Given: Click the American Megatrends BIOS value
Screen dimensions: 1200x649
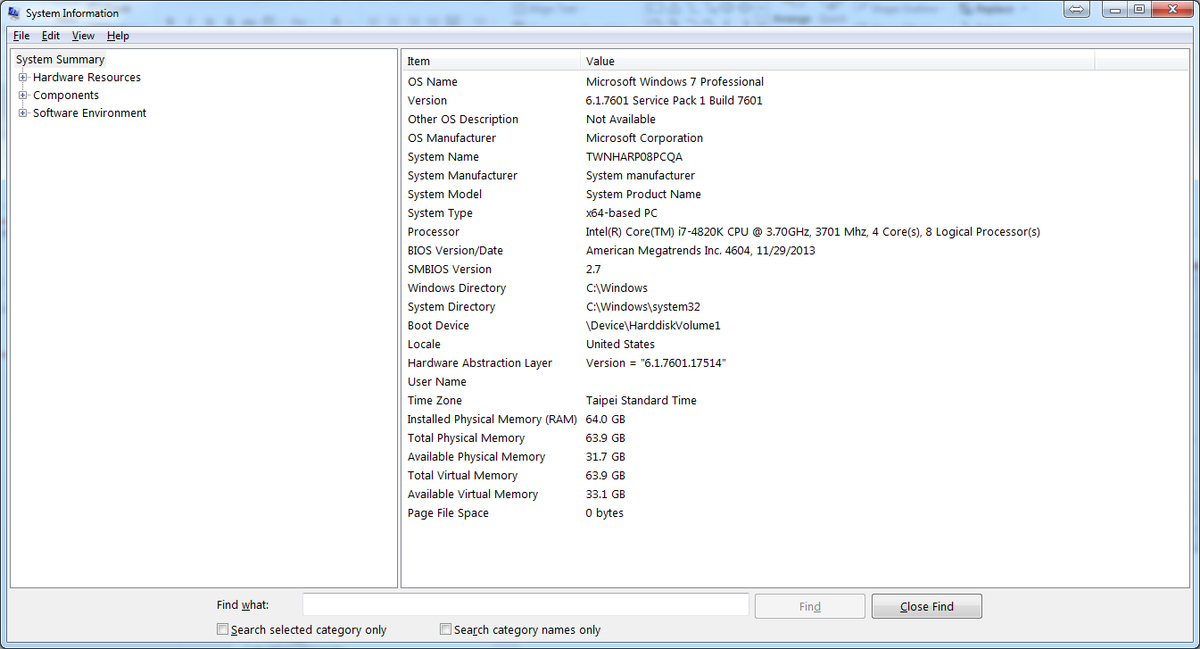Looking at the screenshot, I should 700,251.
